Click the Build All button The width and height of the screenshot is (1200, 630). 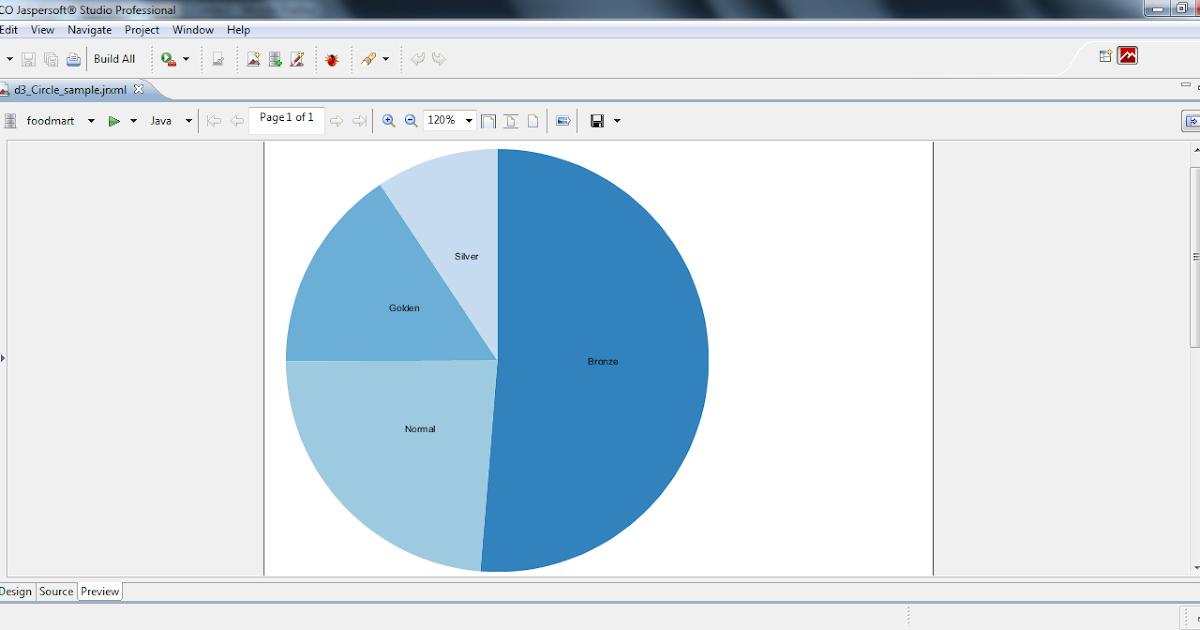[x=114, y=58]
